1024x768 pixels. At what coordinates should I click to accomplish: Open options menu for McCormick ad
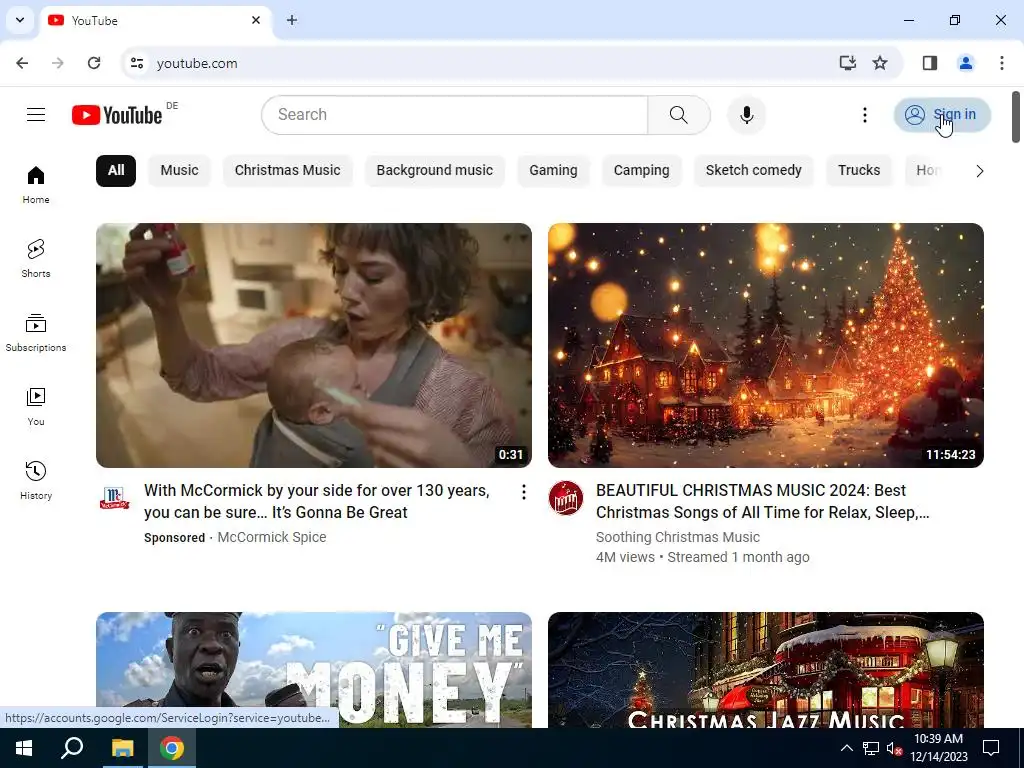tap(523, 492)
